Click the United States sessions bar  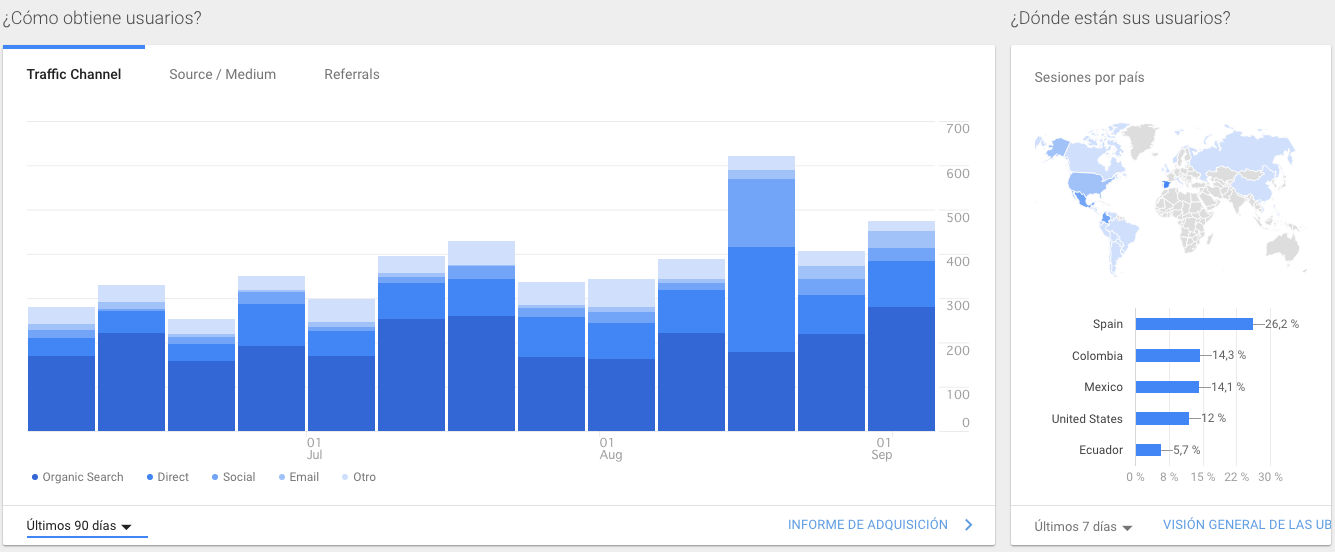1162,419
